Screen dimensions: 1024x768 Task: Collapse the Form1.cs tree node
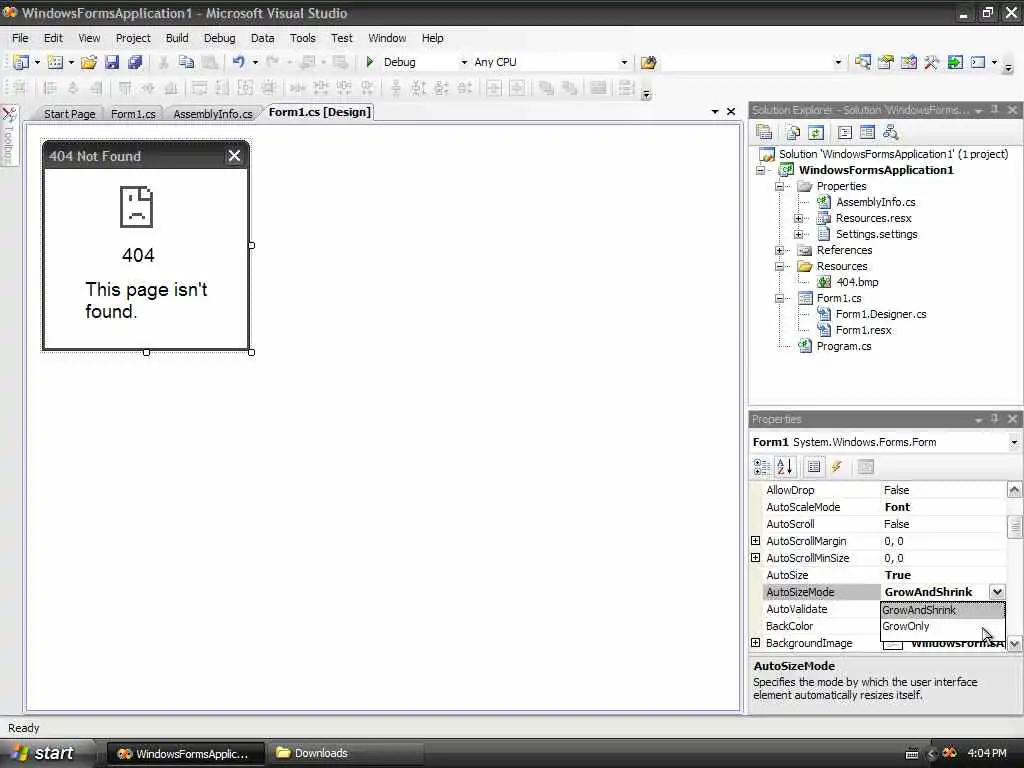[779, 298]
